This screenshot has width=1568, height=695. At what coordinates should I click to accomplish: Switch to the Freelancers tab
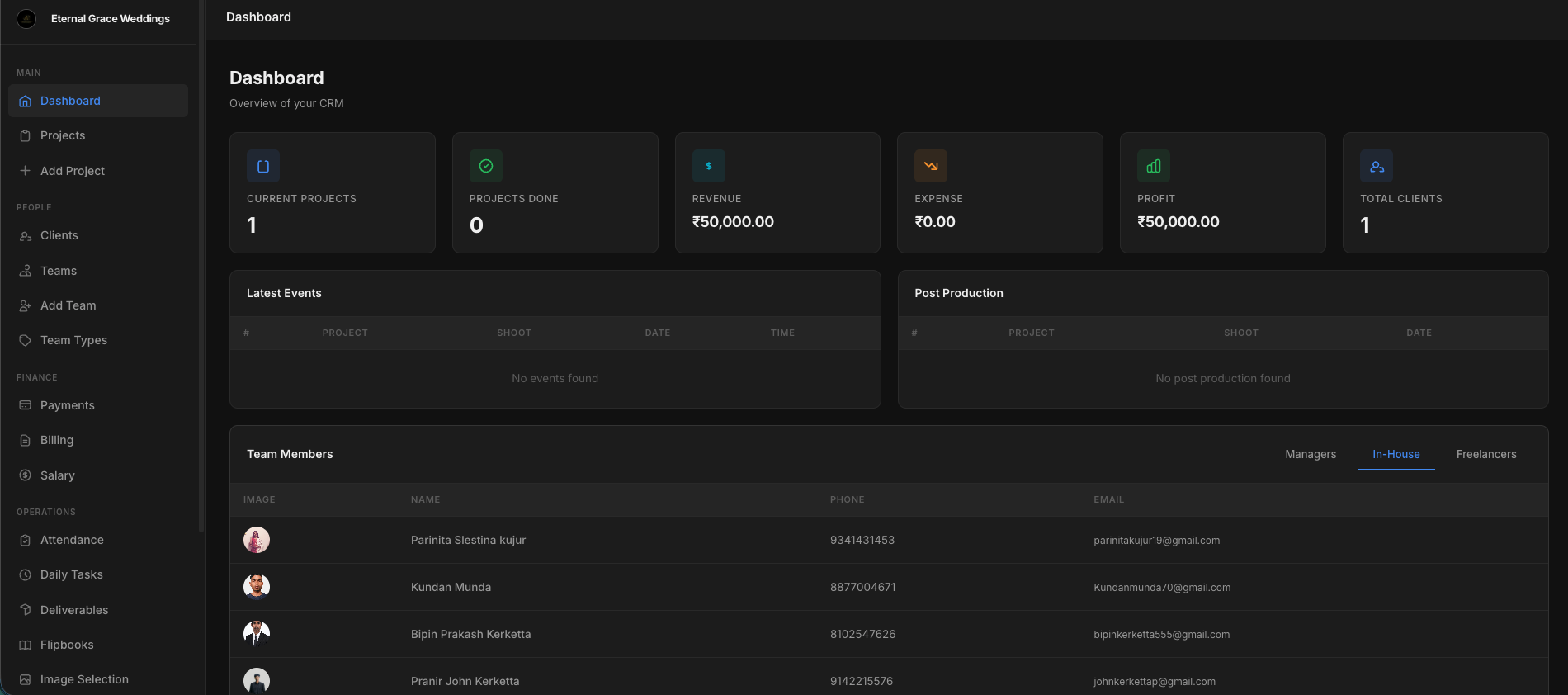coord(1486,454)
